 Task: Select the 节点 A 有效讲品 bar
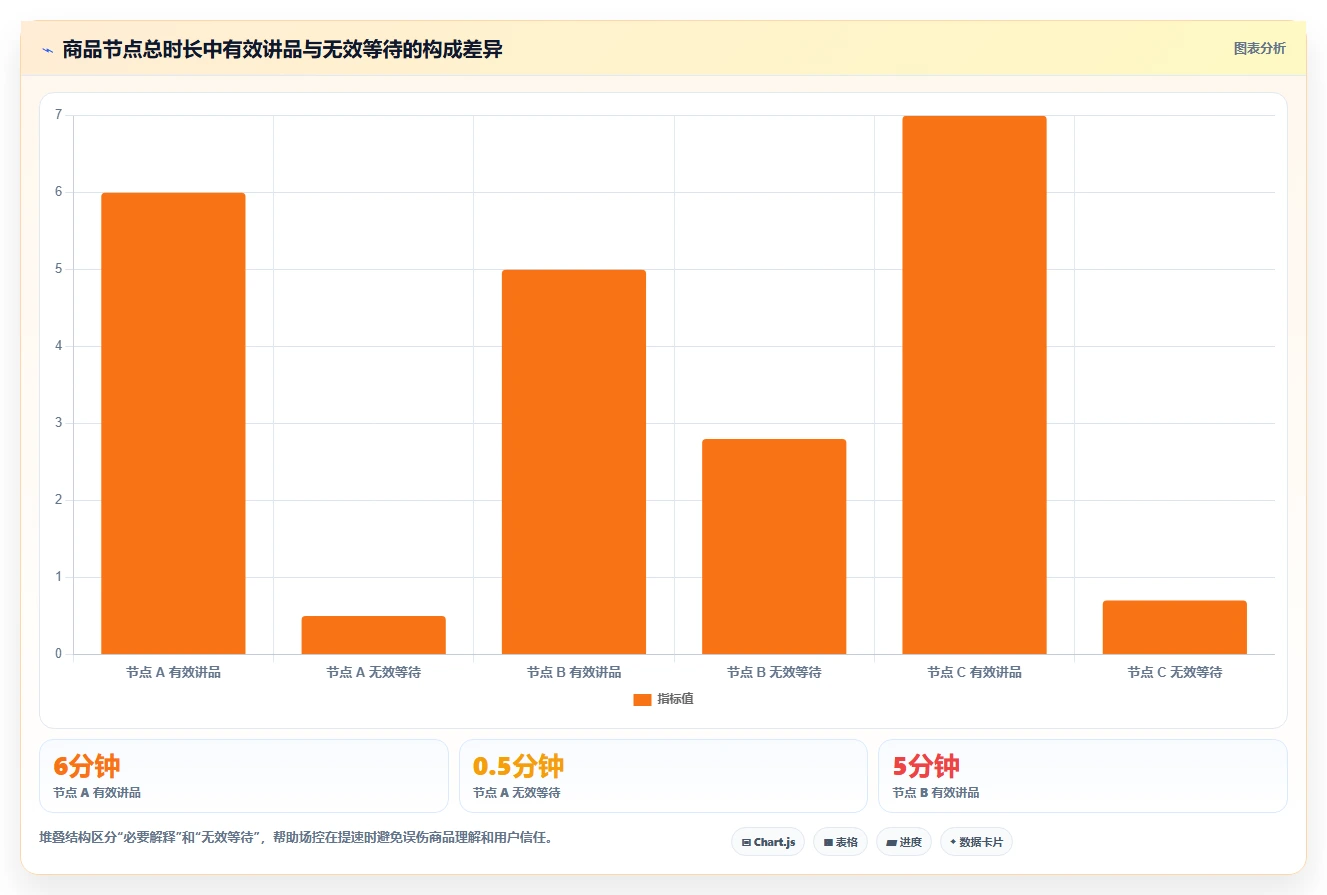pyautogui.click(x=173, y=423)
